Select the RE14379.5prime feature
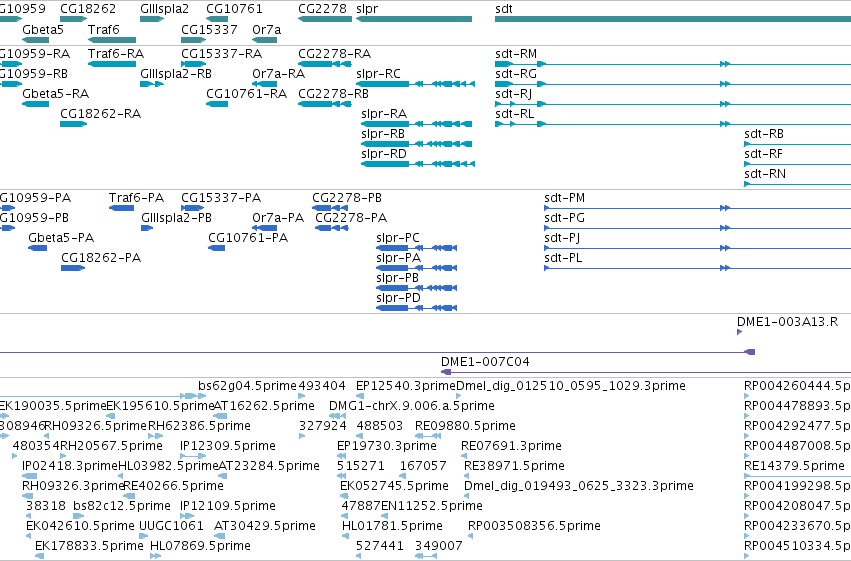Image resolution: width=851 pixels, height=561 pixels. pyautogui.click(x=797, y=476)
